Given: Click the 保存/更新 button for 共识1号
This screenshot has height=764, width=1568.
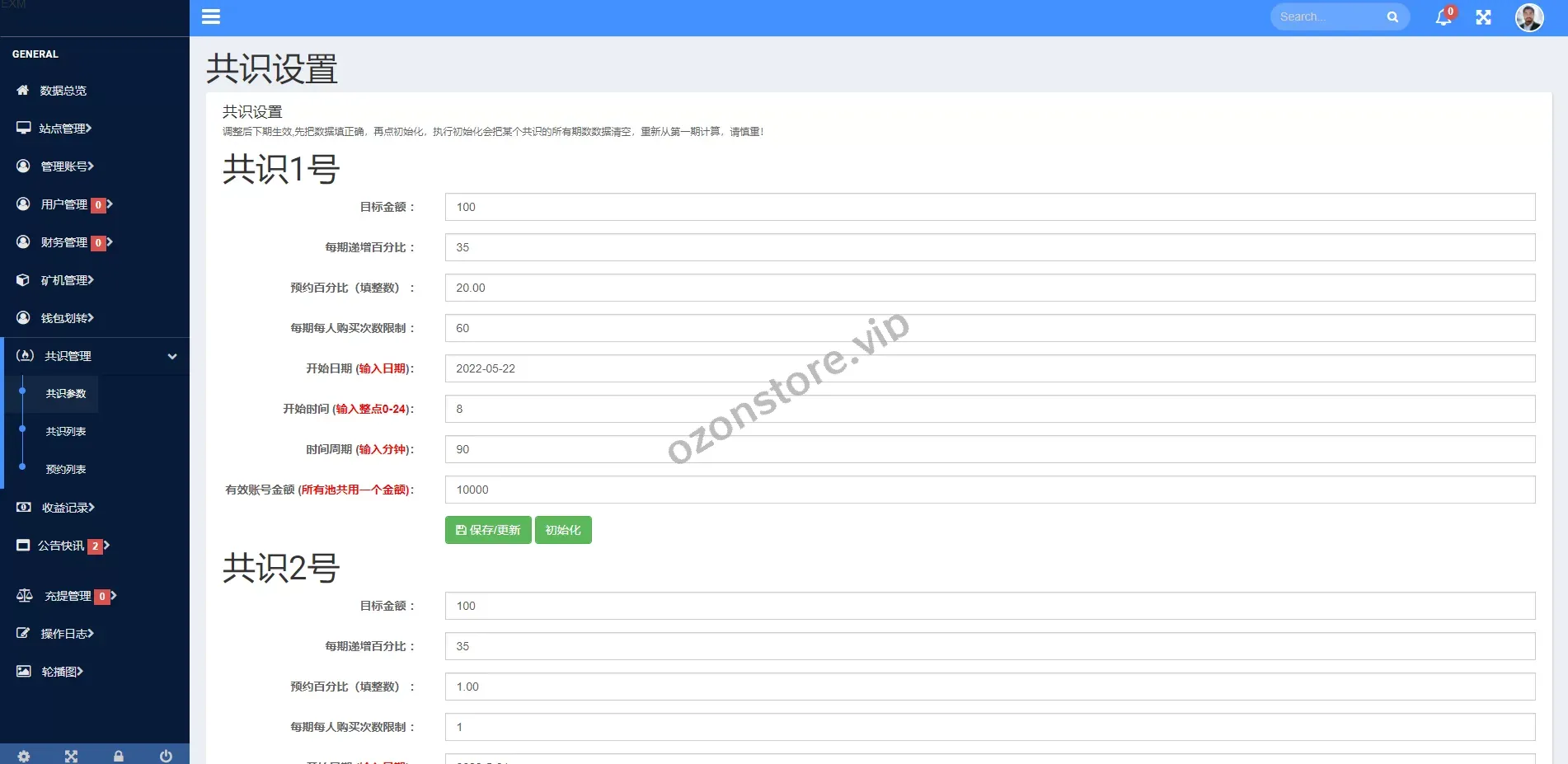Looking at the screenshot, I should click(488, 530).
